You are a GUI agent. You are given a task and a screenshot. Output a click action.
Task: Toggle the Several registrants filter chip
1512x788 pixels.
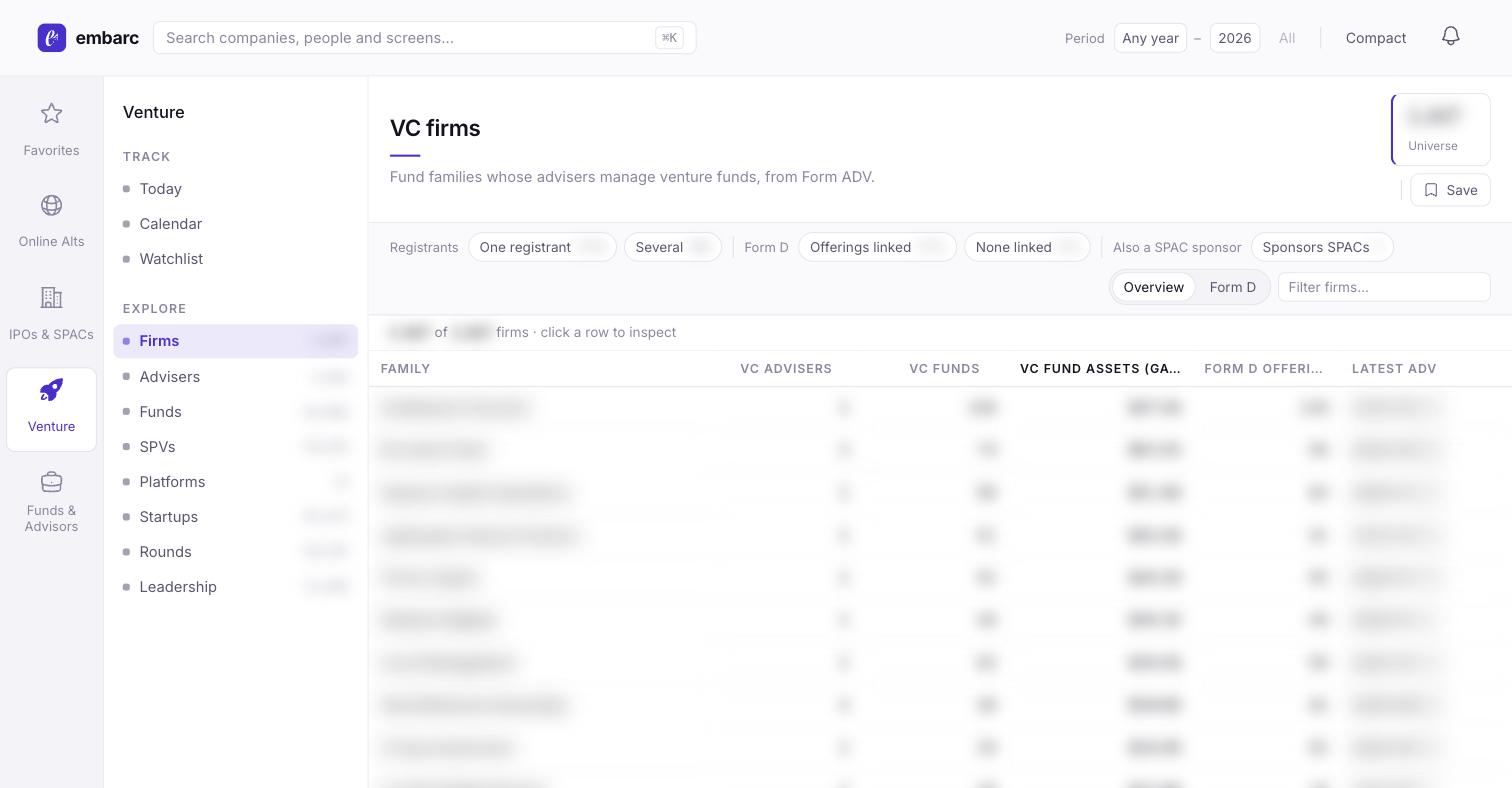coord(673,247)
